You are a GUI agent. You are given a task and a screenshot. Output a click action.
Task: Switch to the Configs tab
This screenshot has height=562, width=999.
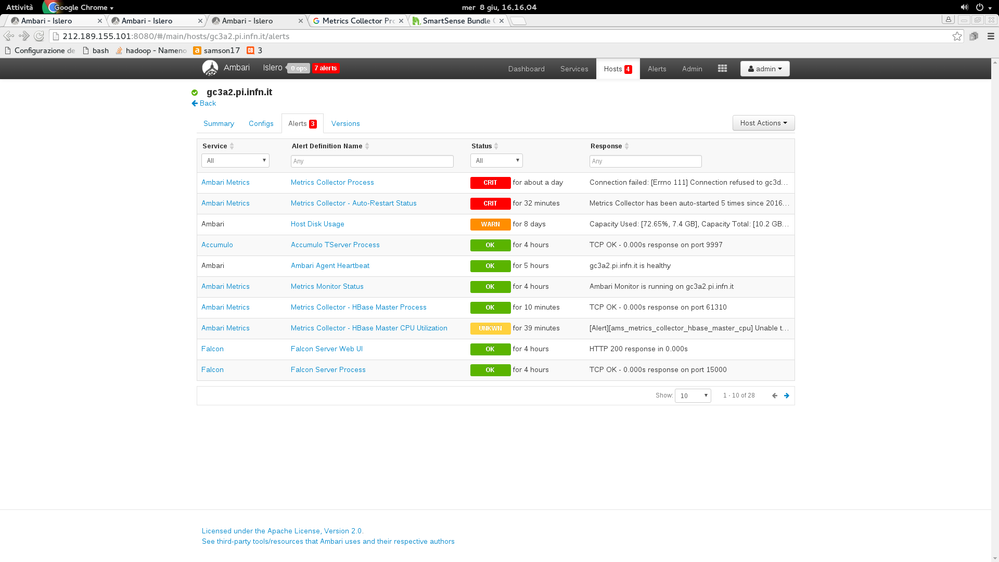261,124
